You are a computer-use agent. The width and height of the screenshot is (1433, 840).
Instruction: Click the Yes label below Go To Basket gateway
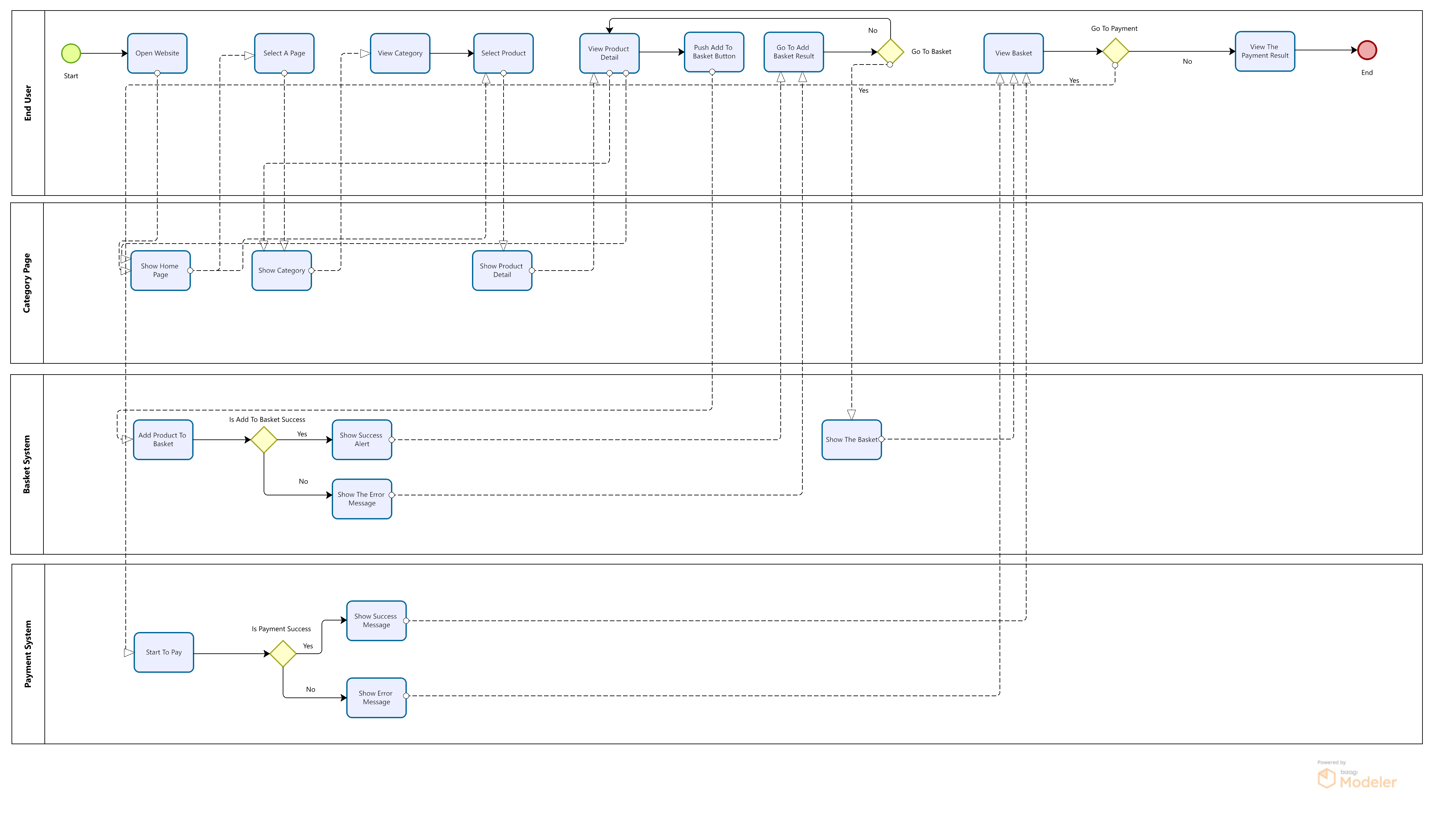pos(863,91)
